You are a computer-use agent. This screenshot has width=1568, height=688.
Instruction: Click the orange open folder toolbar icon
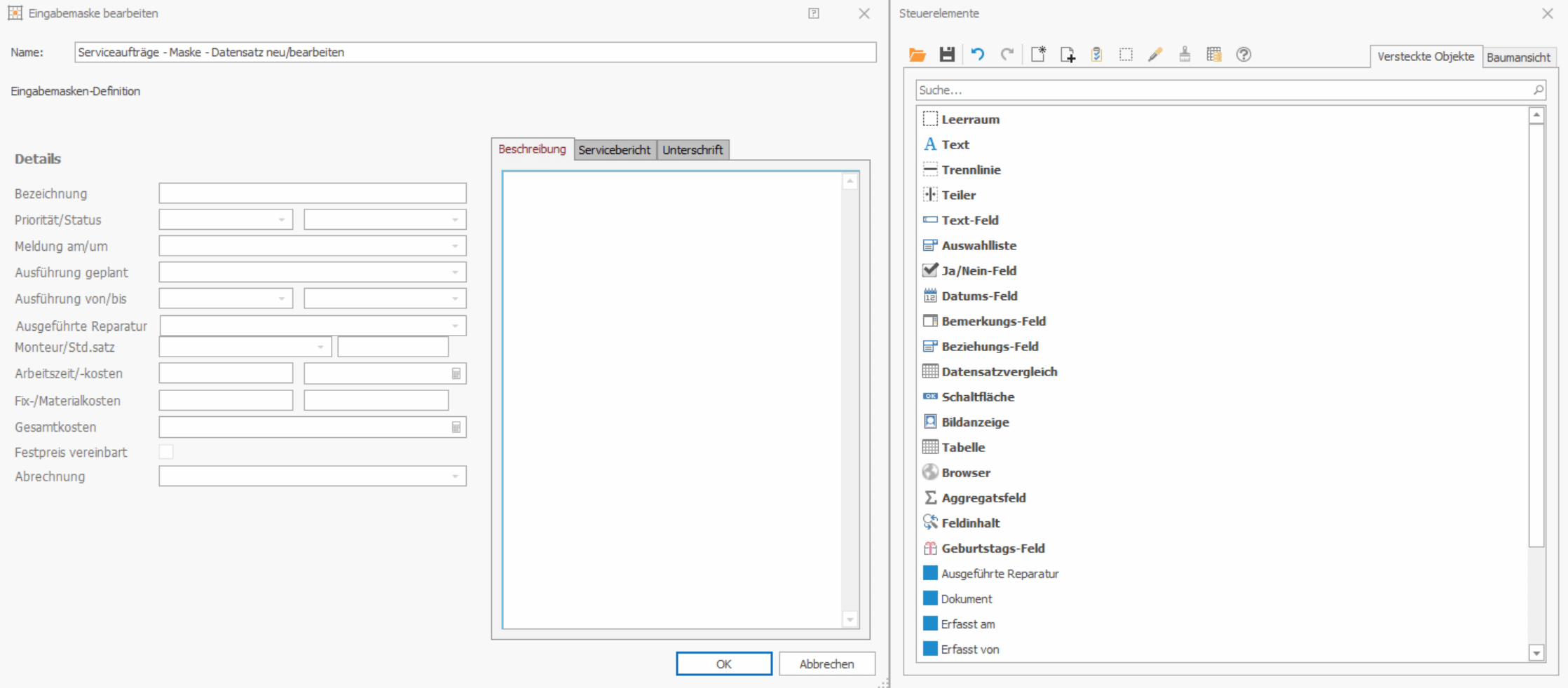pos(917,55)
